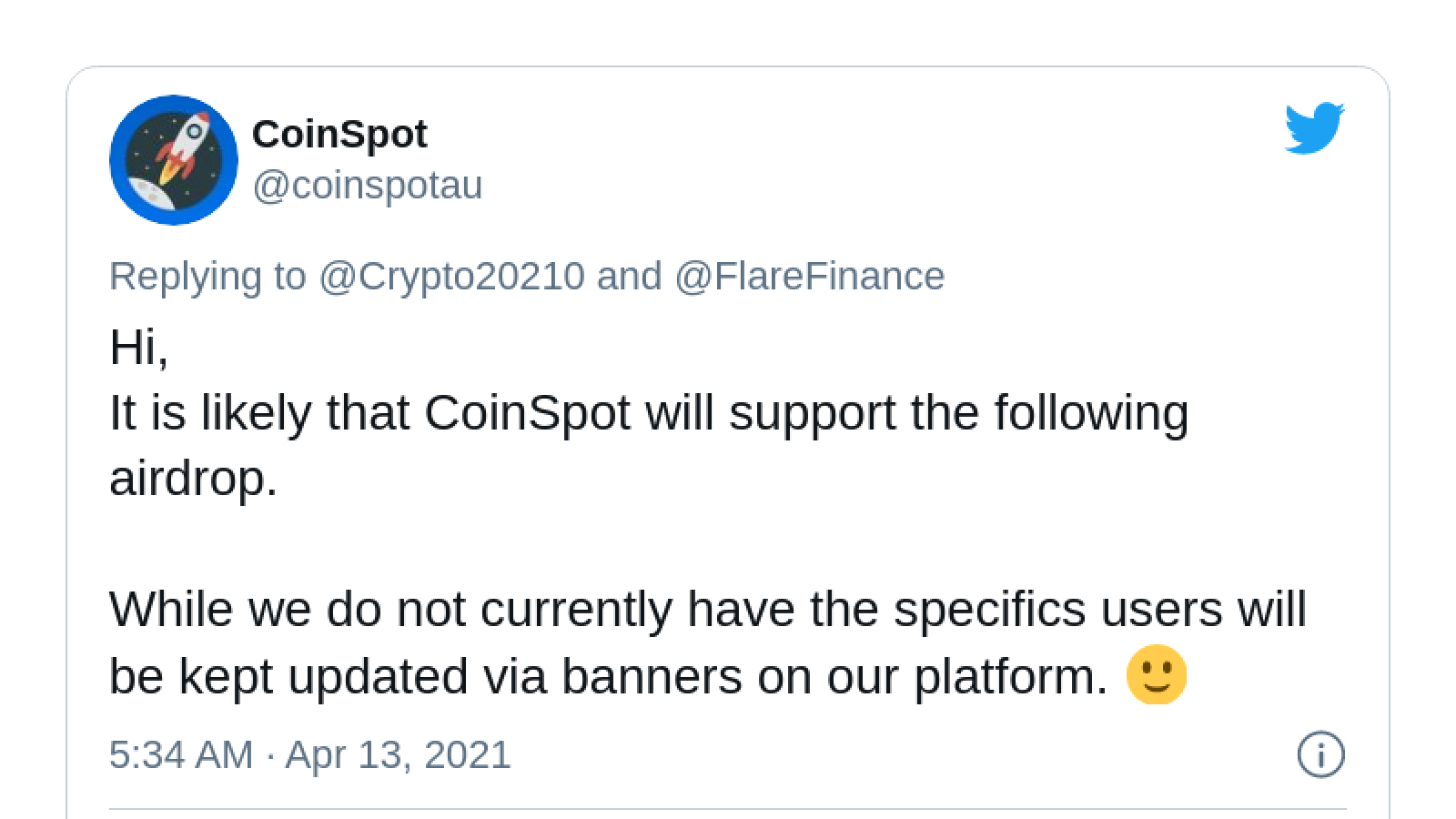Click the 'Replying to' label
Image resolution: width=1456 pixels, height=819 pixels.
pyautogui.click(x=207, y=276)
